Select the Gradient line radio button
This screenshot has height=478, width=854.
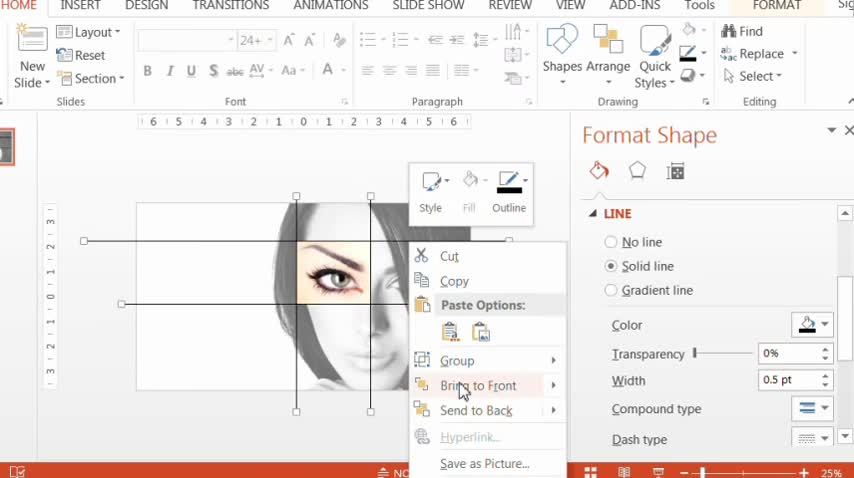[611, 290]
